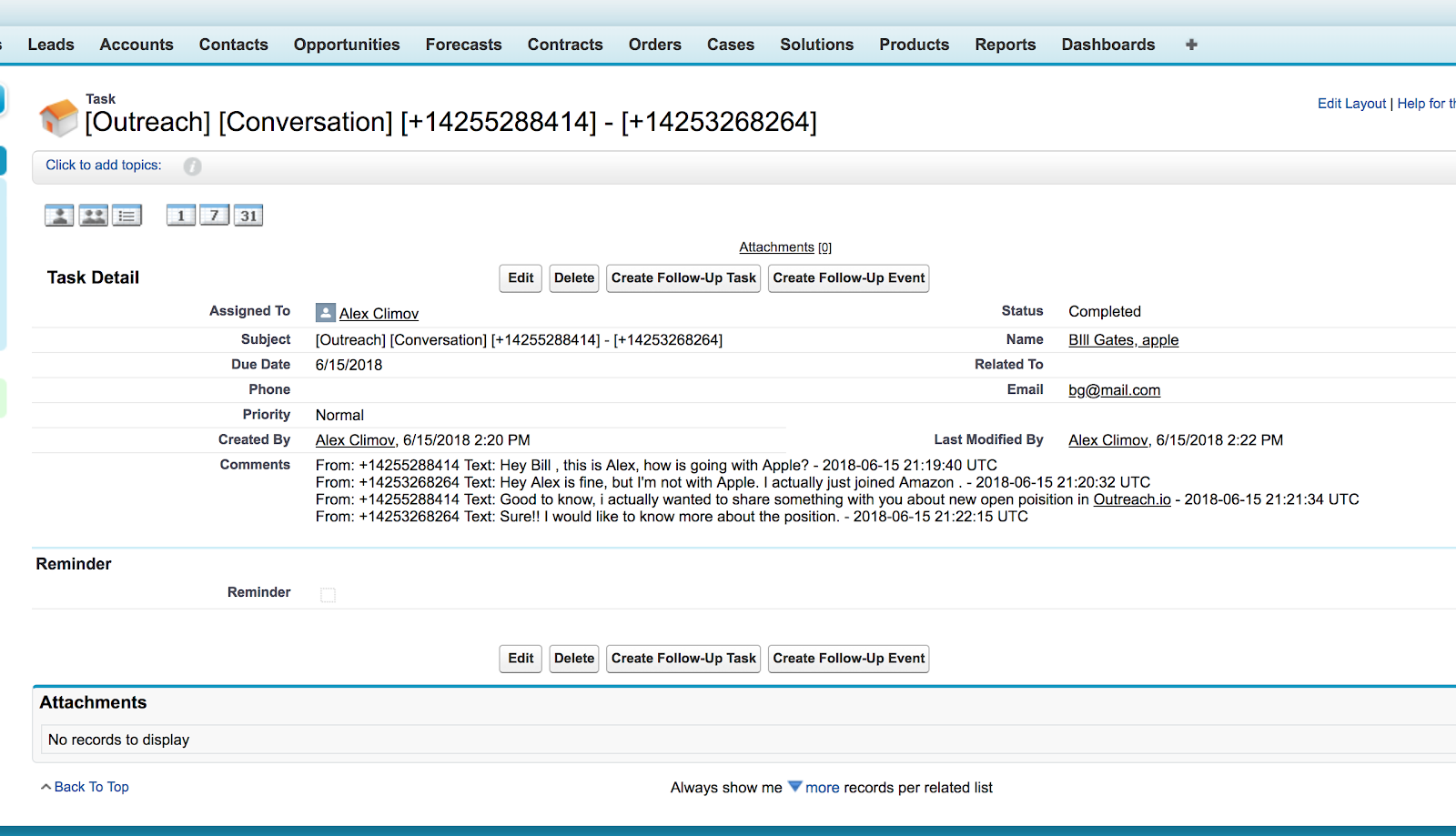Image resolution: width=1456 pixels, height=836 pixels.
Task: Switch to the Opportunities tab
Action: [347, 45]
